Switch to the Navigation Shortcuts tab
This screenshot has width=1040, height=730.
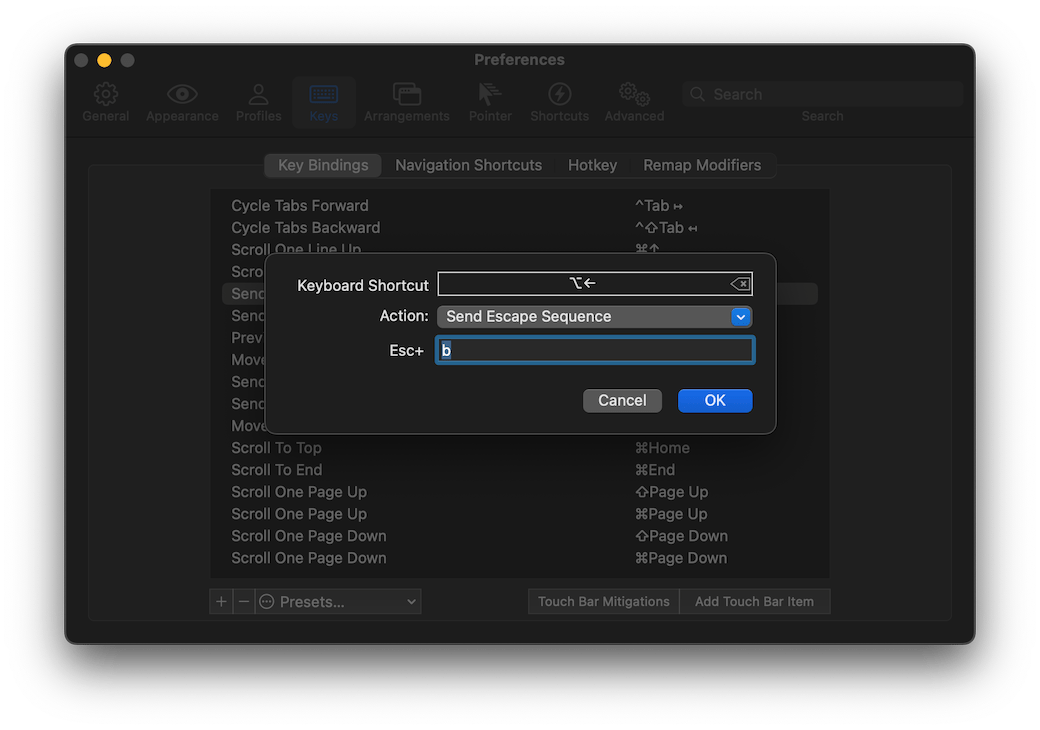tap(468, 165)
